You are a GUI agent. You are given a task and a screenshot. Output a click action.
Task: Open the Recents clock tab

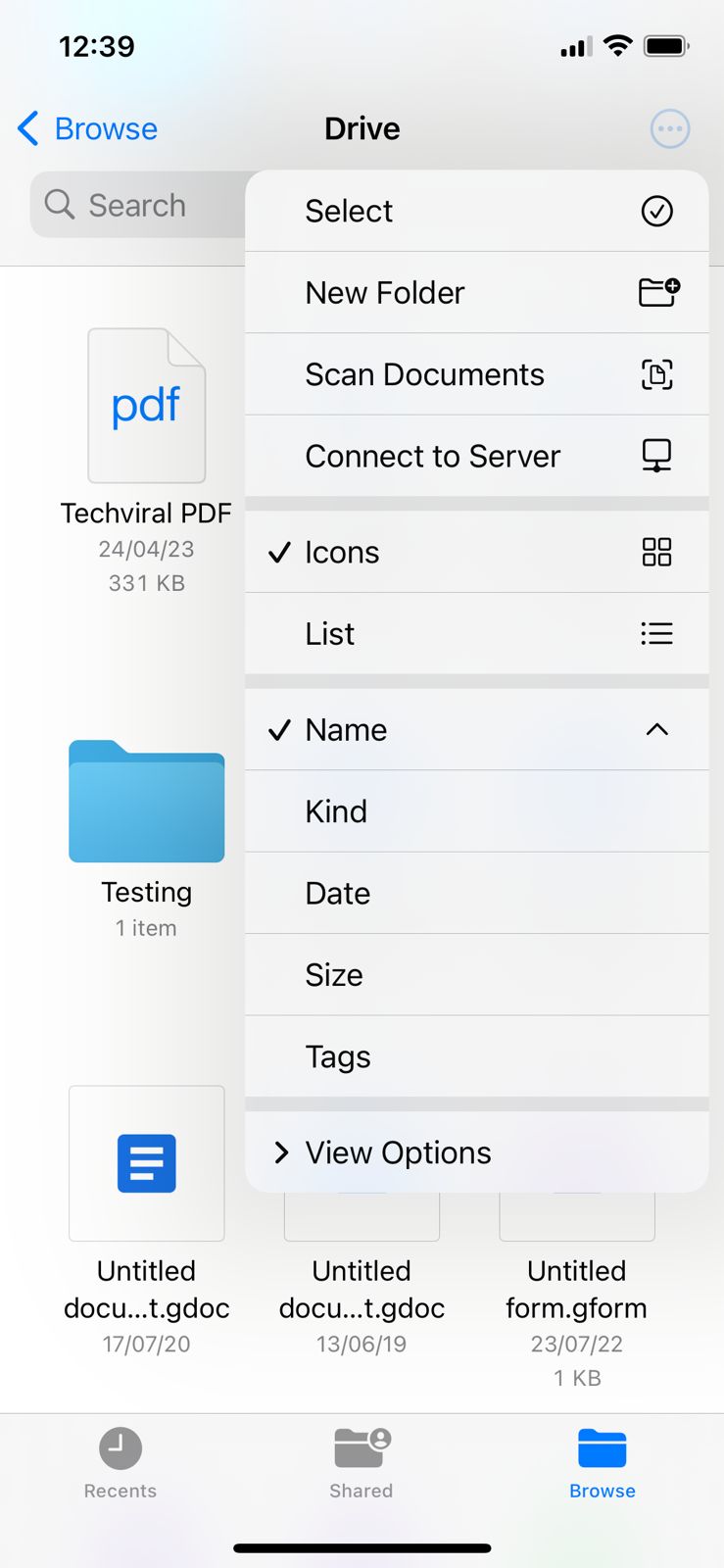click(121, 1462)
